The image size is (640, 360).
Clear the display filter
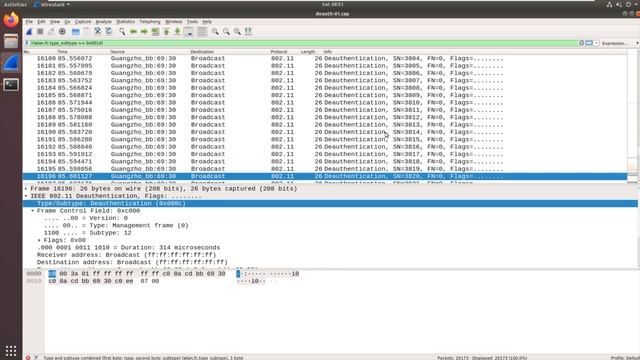coord(582,43)
